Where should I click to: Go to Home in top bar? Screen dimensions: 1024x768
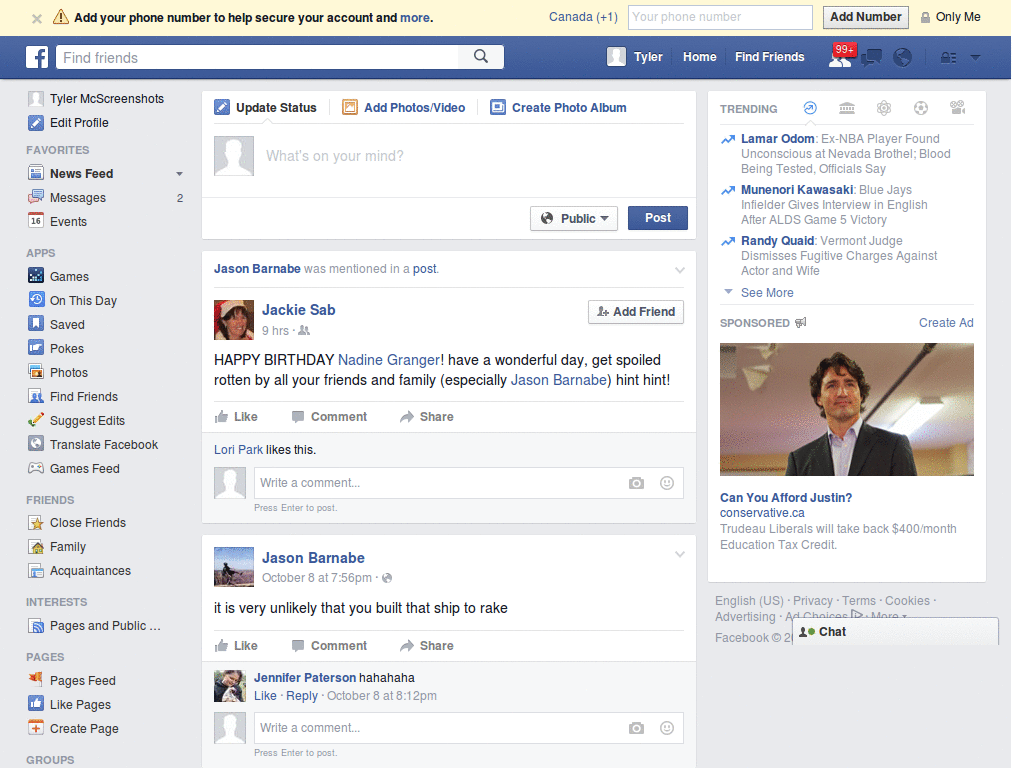coord(699,57)
